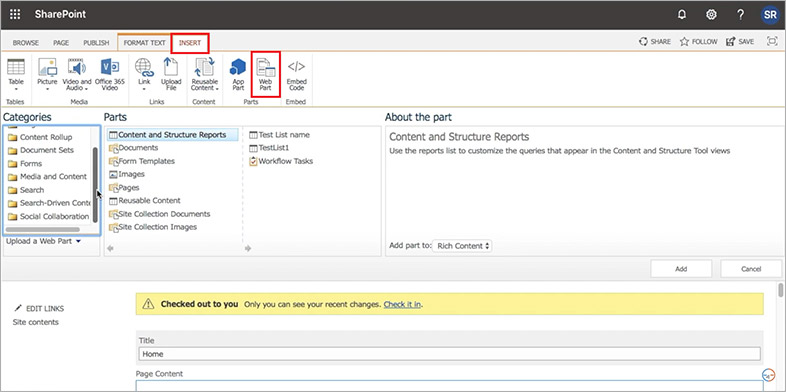786x392 pixels.
Task: Open the Upload a Web Part dropdown
Action: tap(43, 241)
